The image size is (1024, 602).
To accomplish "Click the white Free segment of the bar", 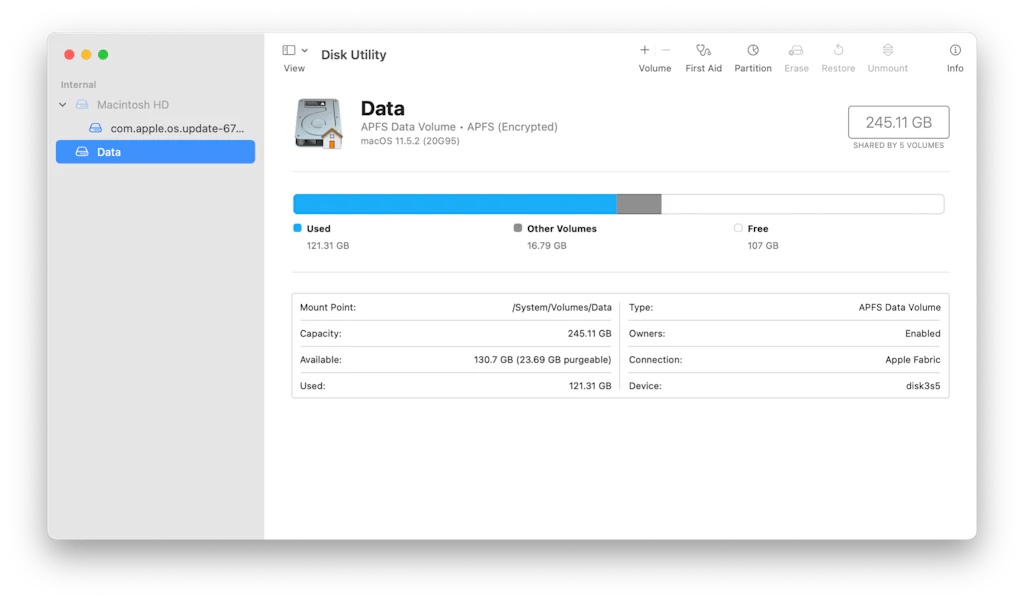I will 803,204.
